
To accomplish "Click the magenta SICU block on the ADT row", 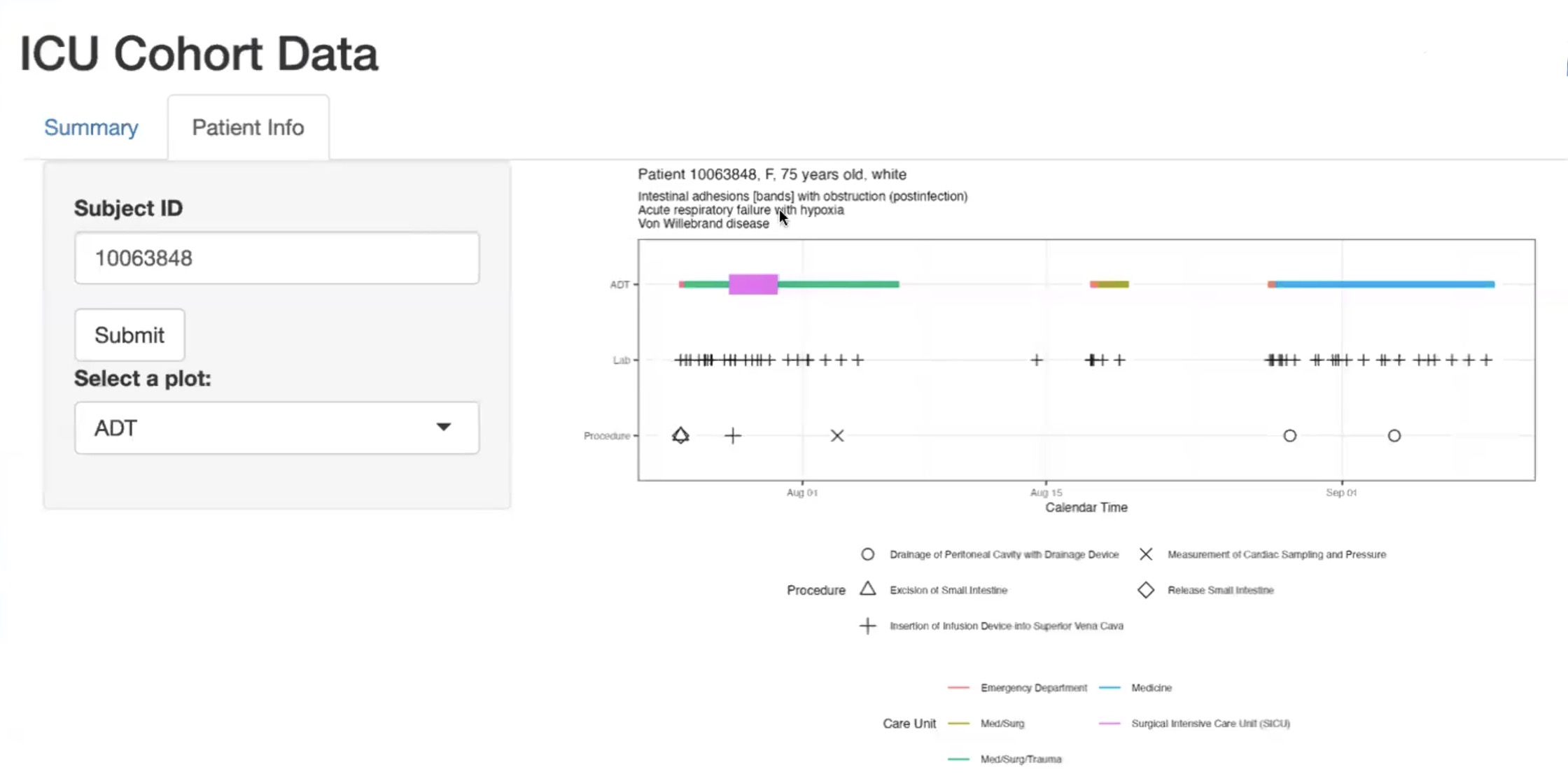I will [752, 284].
